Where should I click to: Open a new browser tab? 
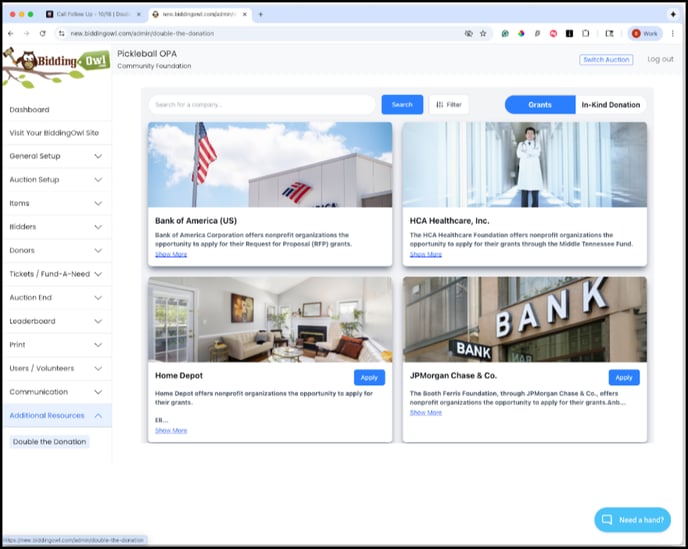pos(261,15)
